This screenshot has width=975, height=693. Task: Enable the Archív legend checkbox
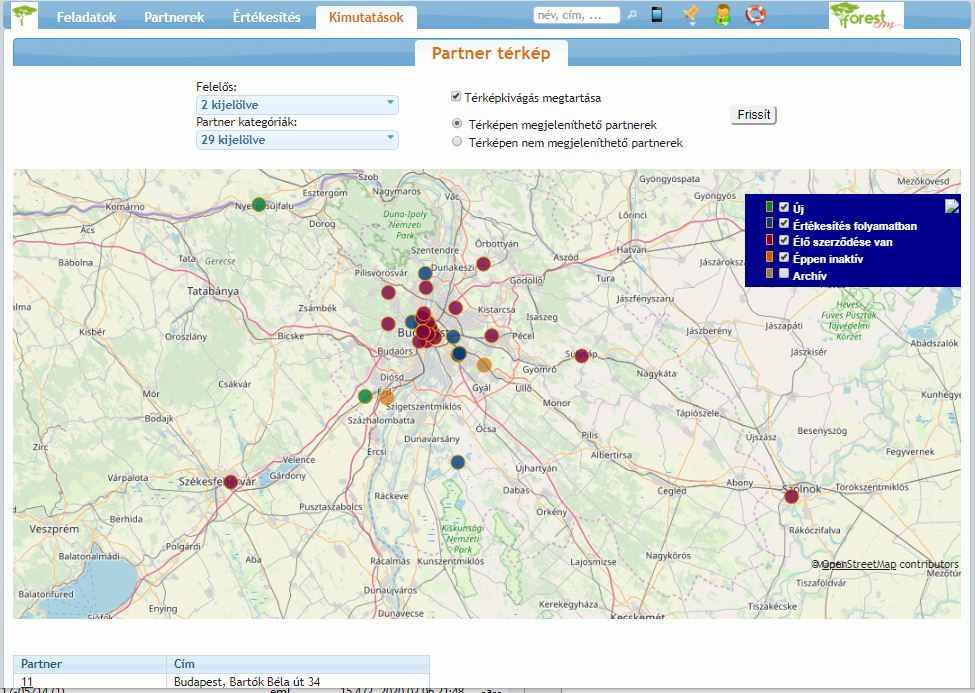784,274
